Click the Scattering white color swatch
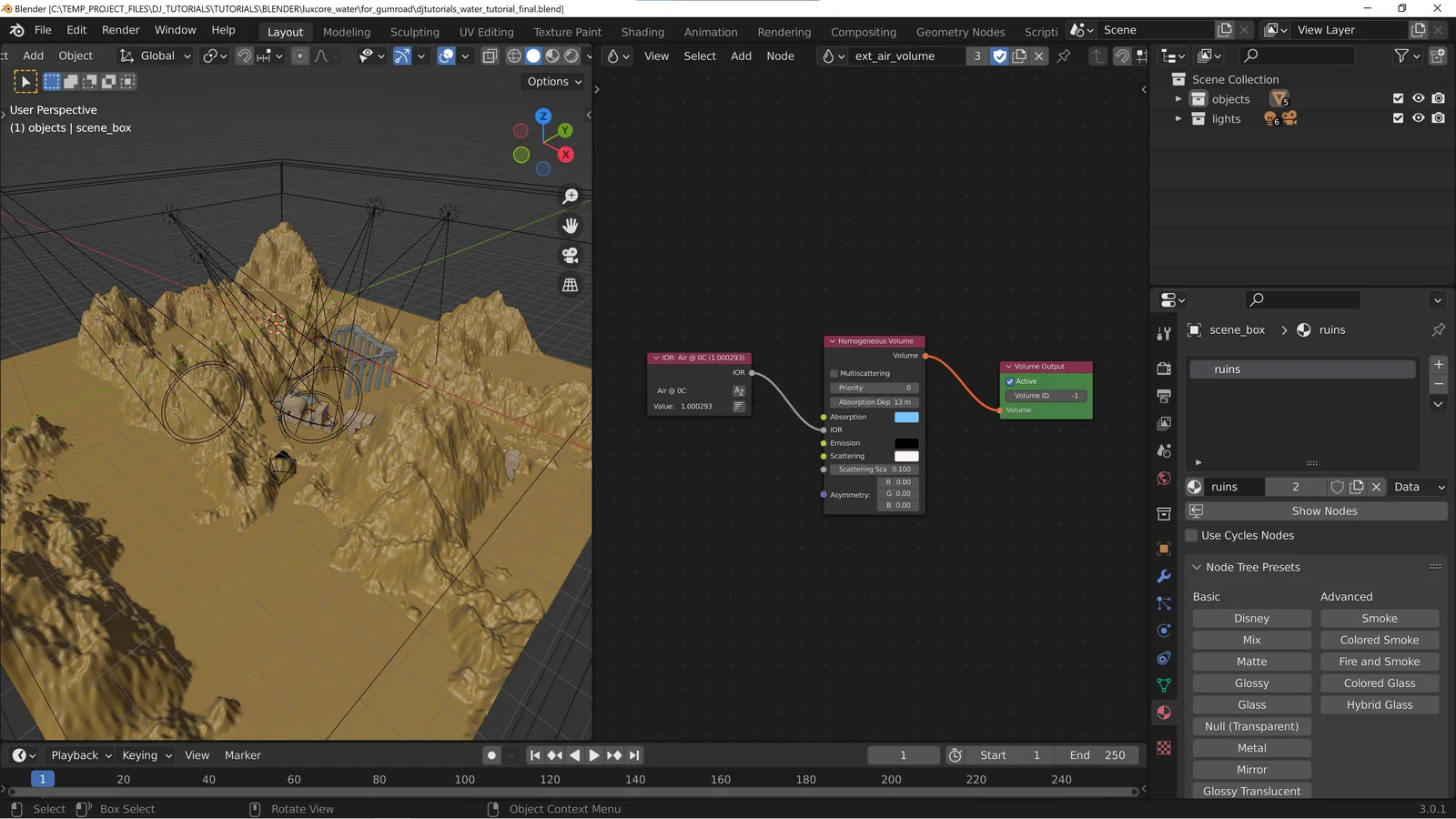Image resolution: width=1456 pixels, height=819 pixels. (905, 456)
